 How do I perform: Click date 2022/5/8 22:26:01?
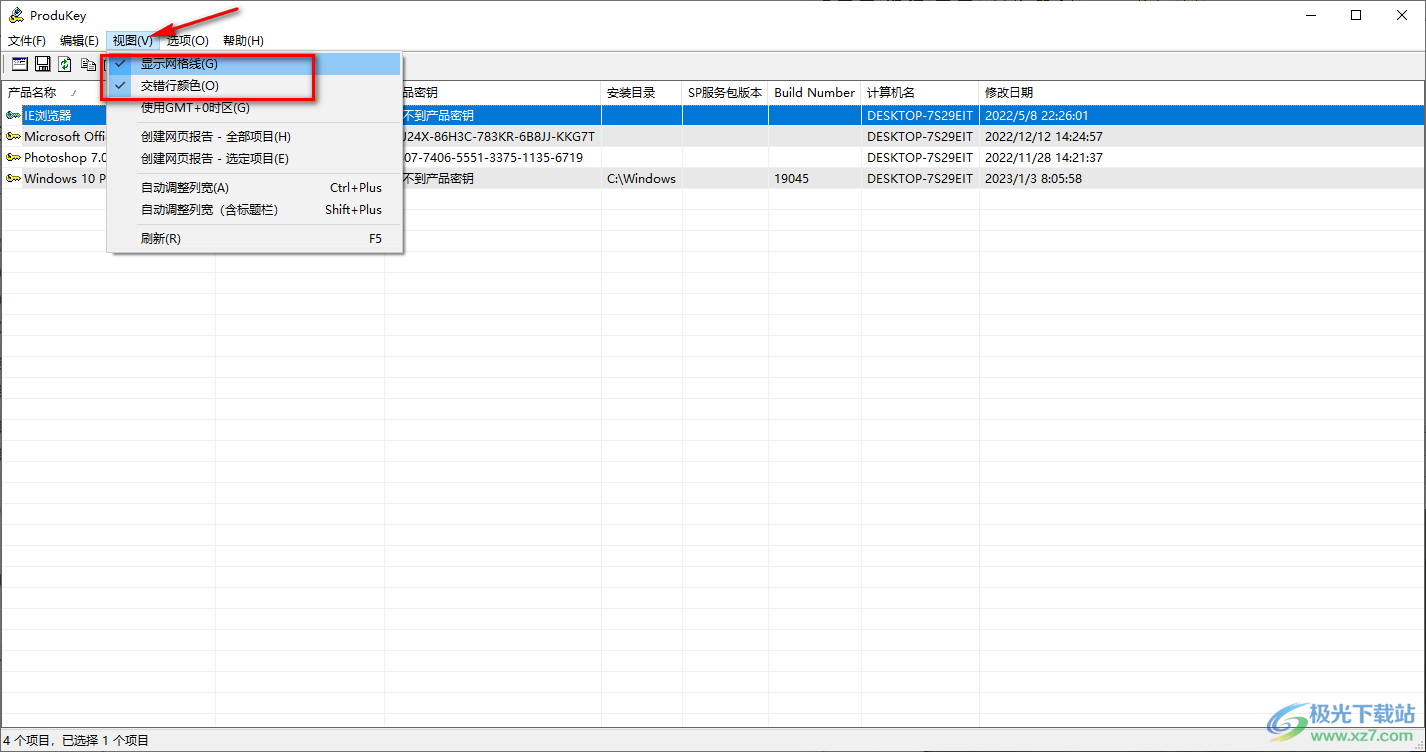point(1037,115)
